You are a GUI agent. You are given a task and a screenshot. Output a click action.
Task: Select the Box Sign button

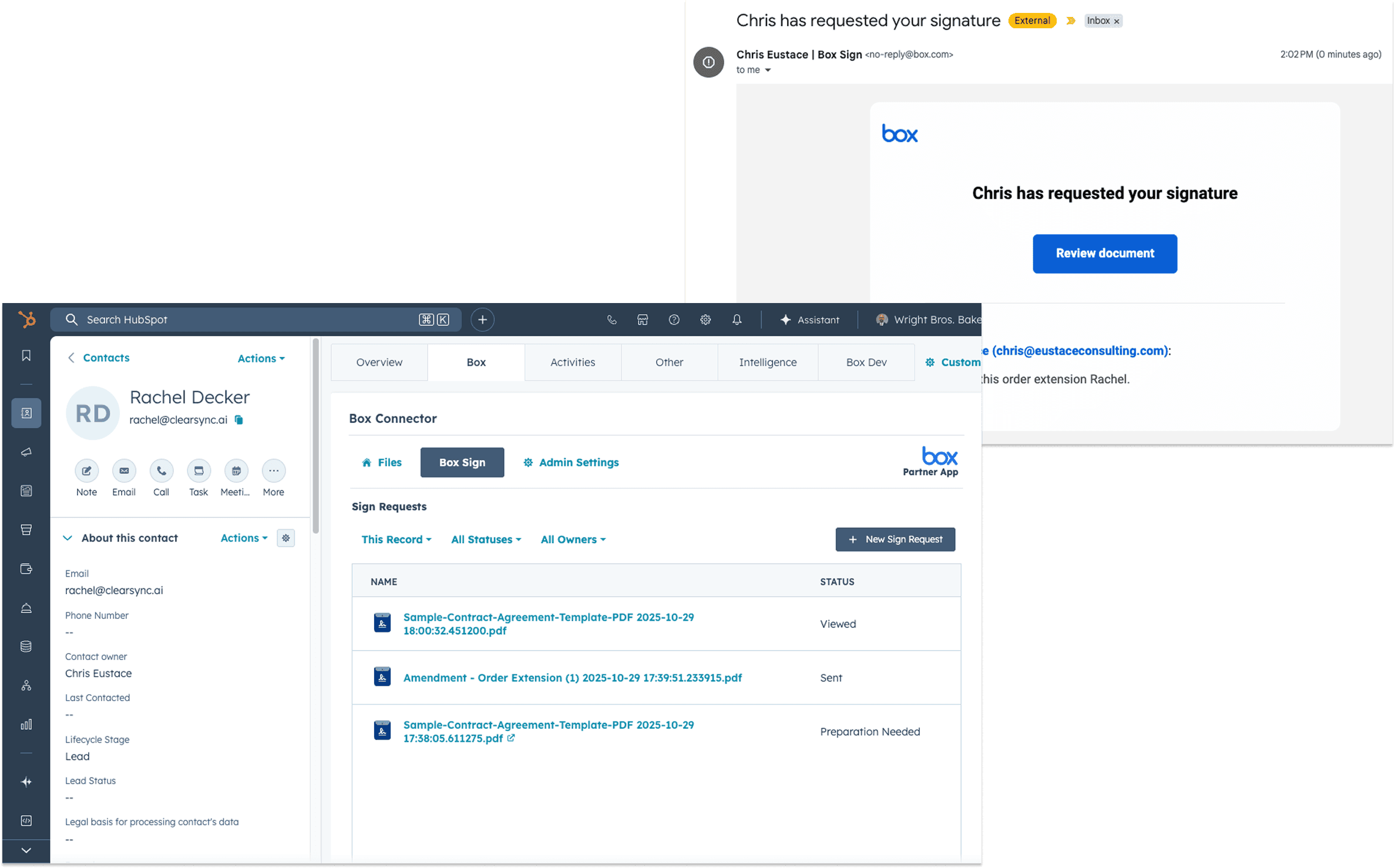click(462, 462)
